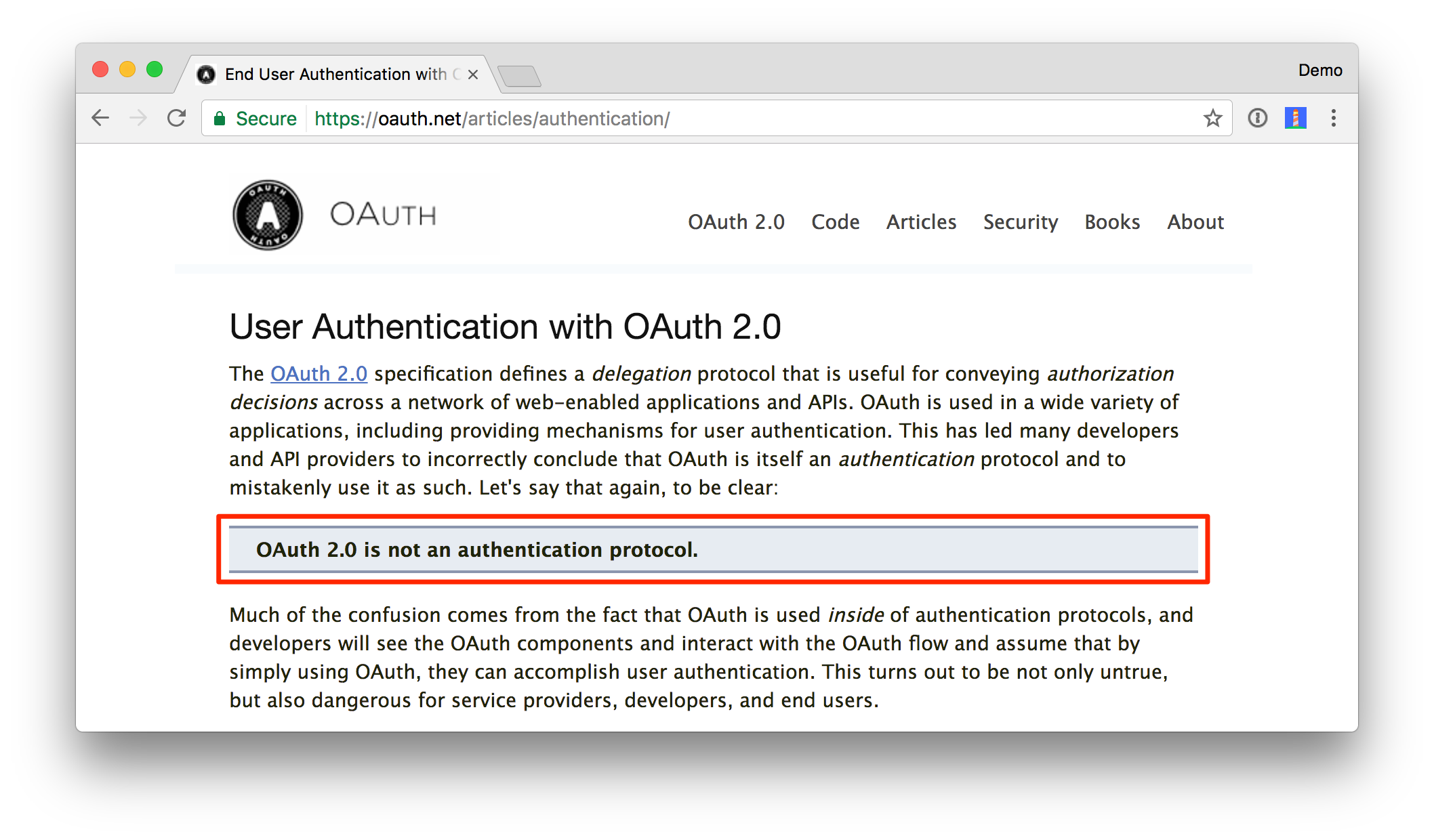Select the Articles navigation menu item
The image size is (1434, 840).
(x=920, y=222)
